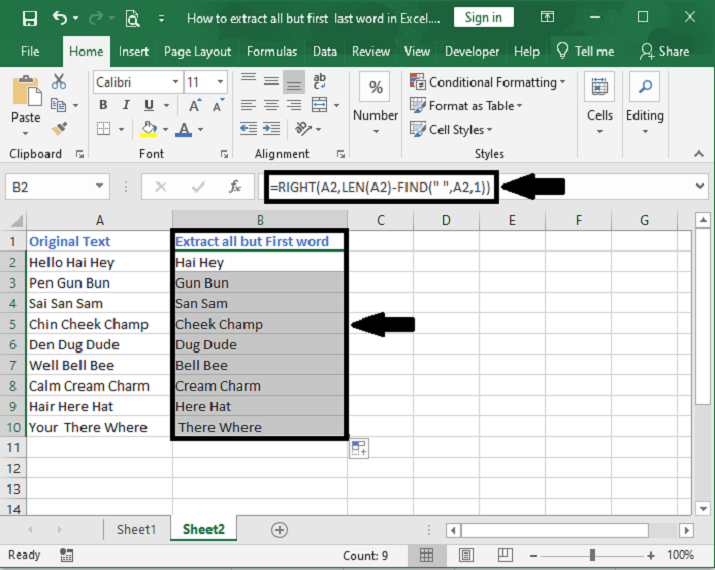
Task: Apply Middle Align to cells
Action: coord(271,82)
